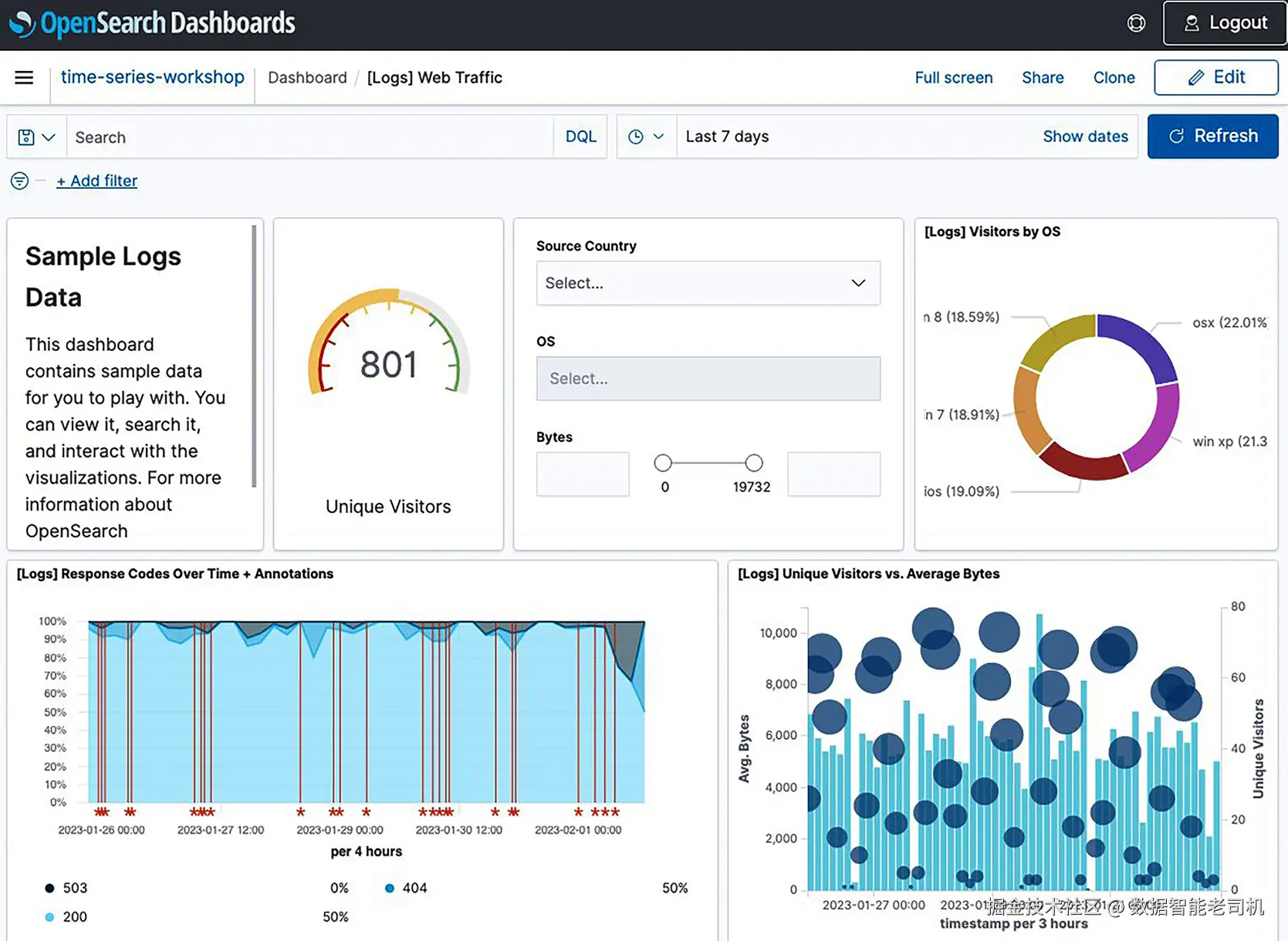Click the Bytes slider maximum handle
Image resolution: width=1288 pixels, height=941 pixels.
click(x=754, y=463)
